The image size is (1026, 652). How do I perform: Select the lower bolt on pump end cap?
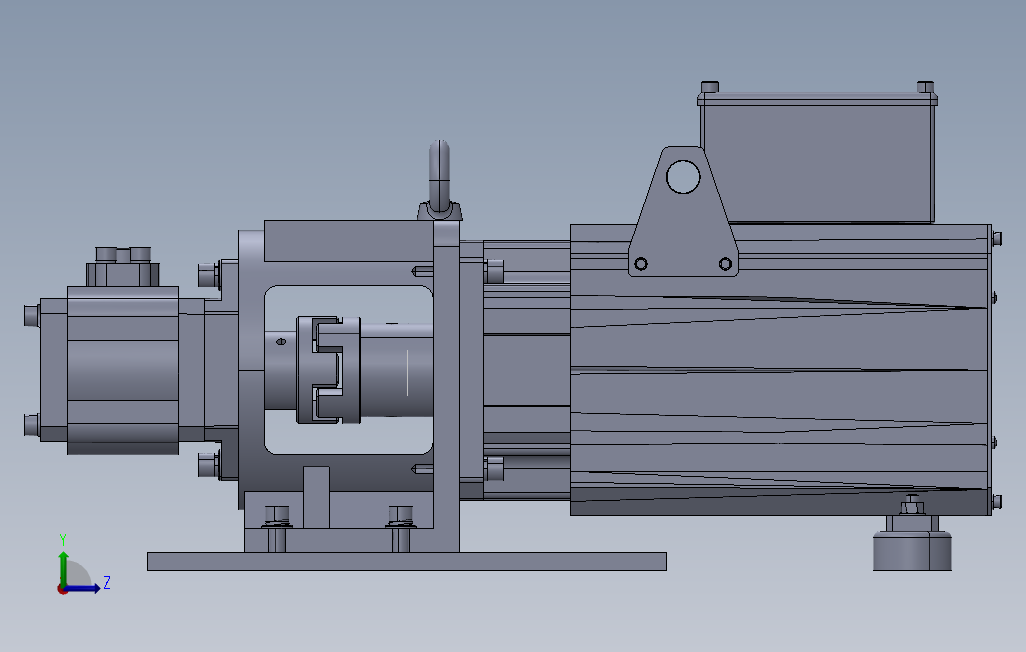(32, 425)
